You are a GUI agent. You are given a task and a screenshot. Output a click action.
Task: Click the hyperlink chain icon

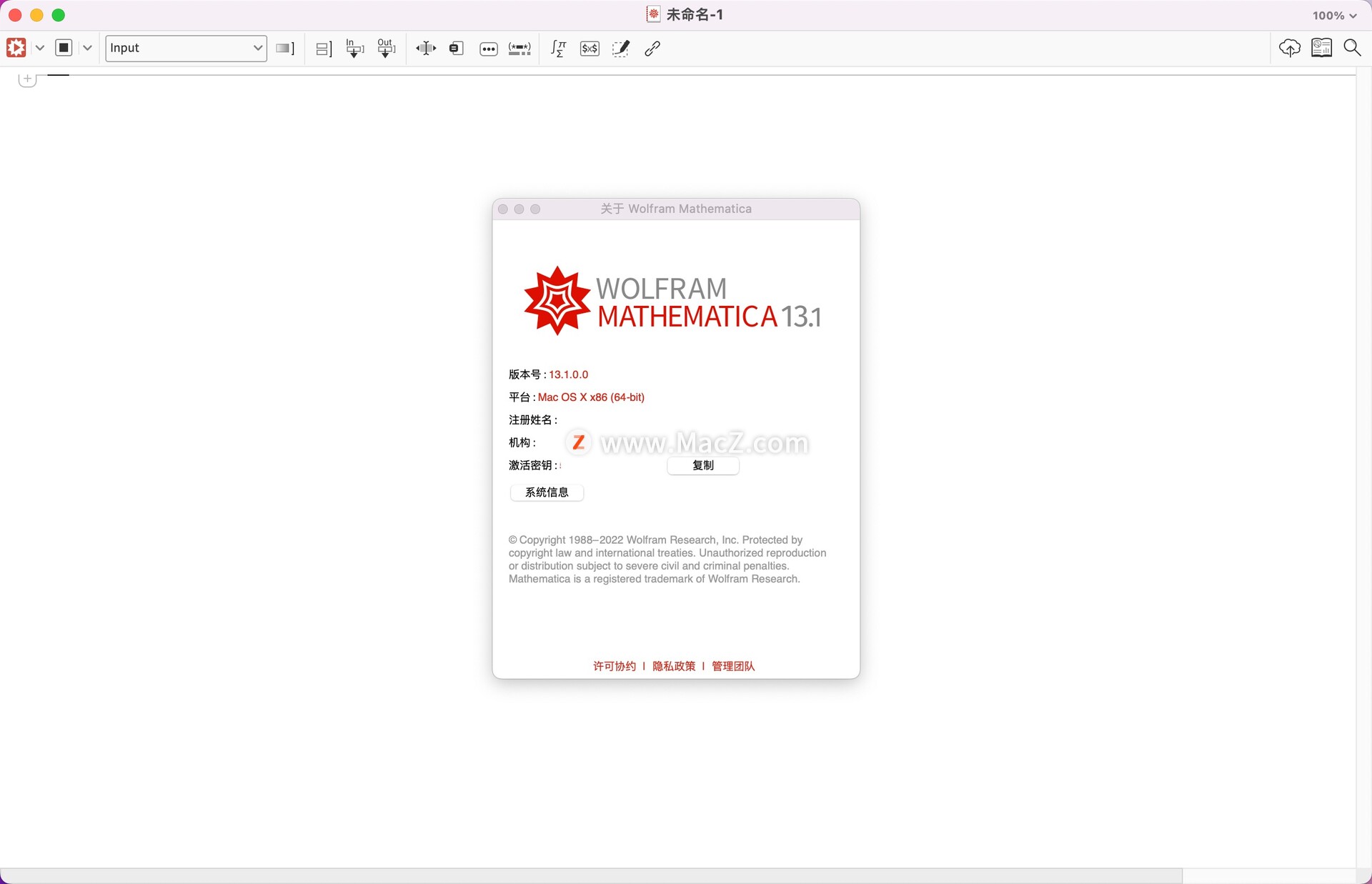click(x=652, y=49)
